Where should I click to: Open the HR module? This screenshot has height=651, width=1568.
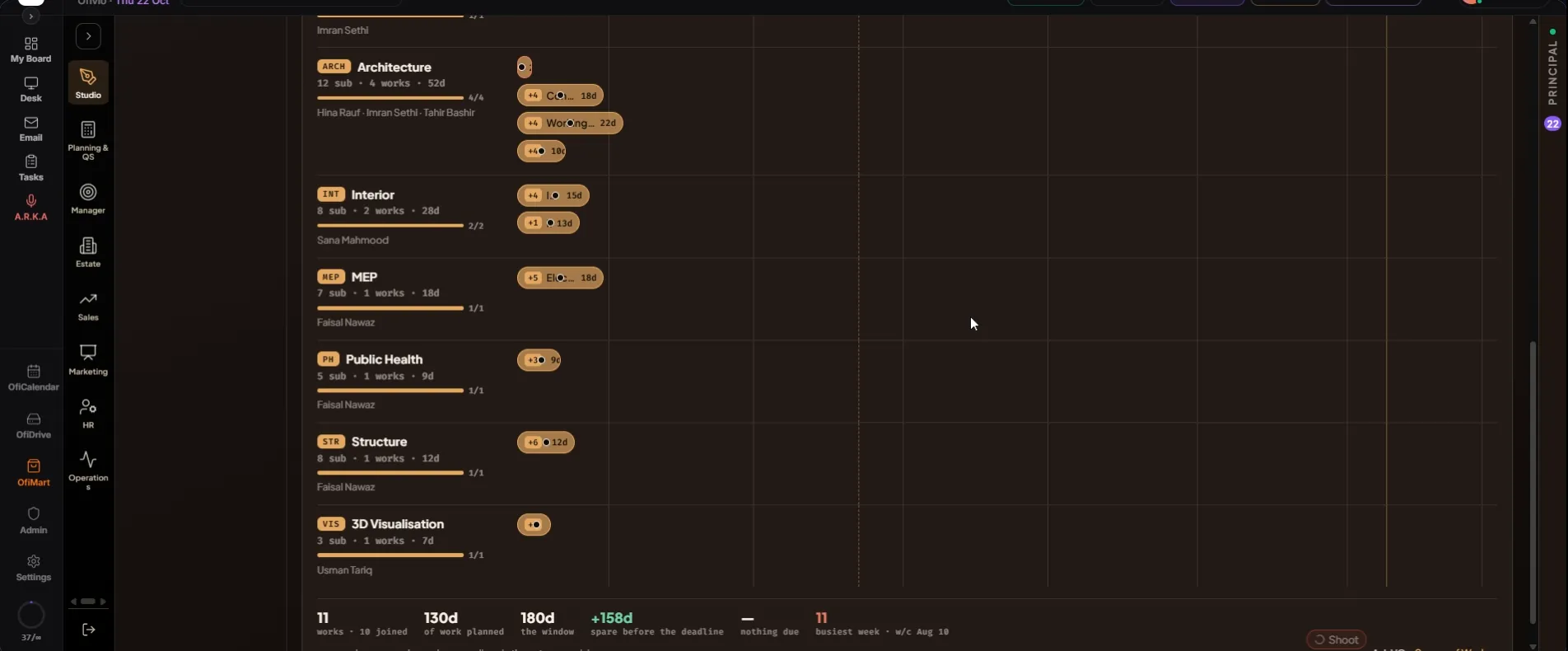88,414
